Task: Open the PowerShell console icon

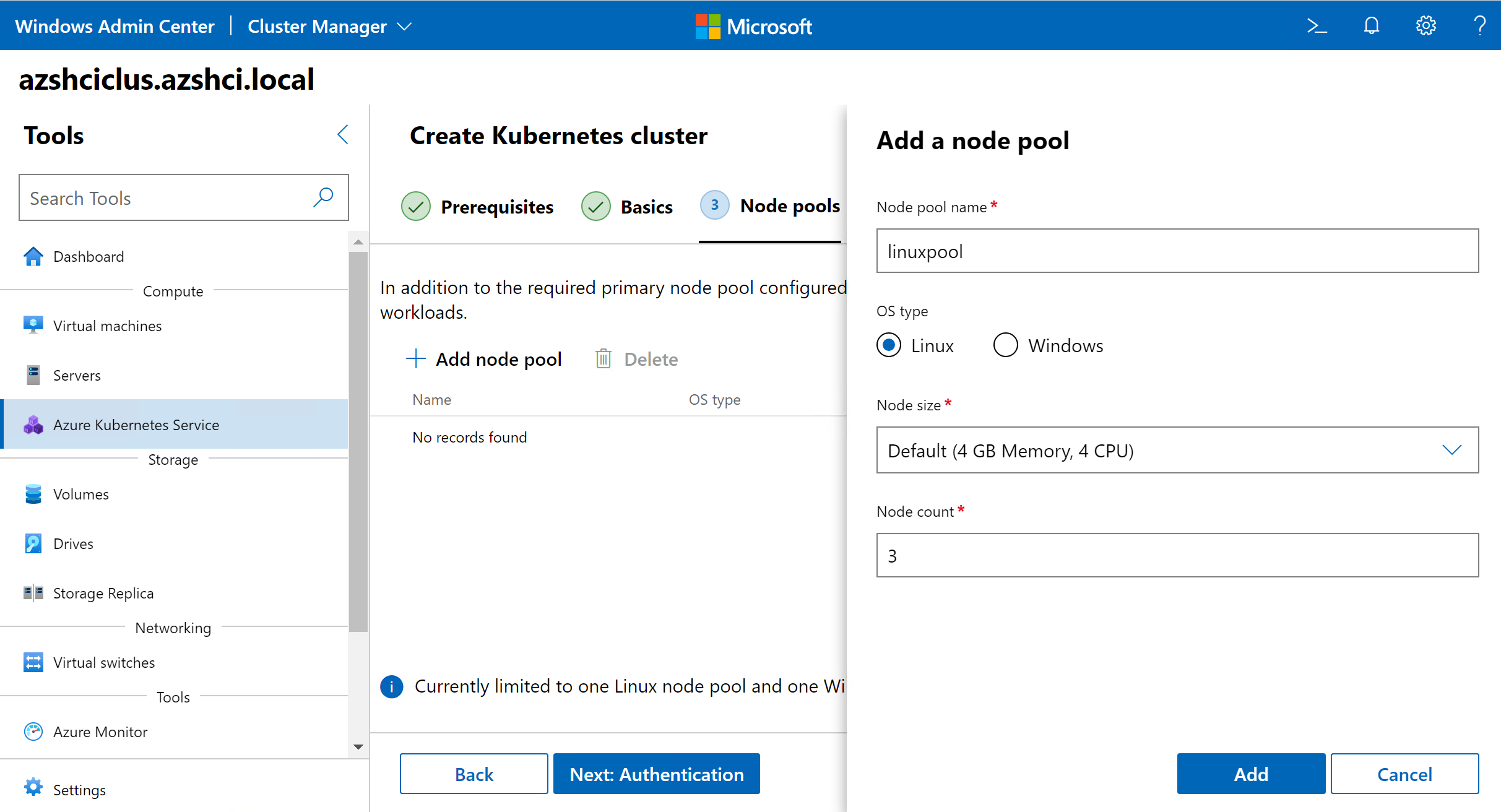Action: click(x=1317, y=26)
